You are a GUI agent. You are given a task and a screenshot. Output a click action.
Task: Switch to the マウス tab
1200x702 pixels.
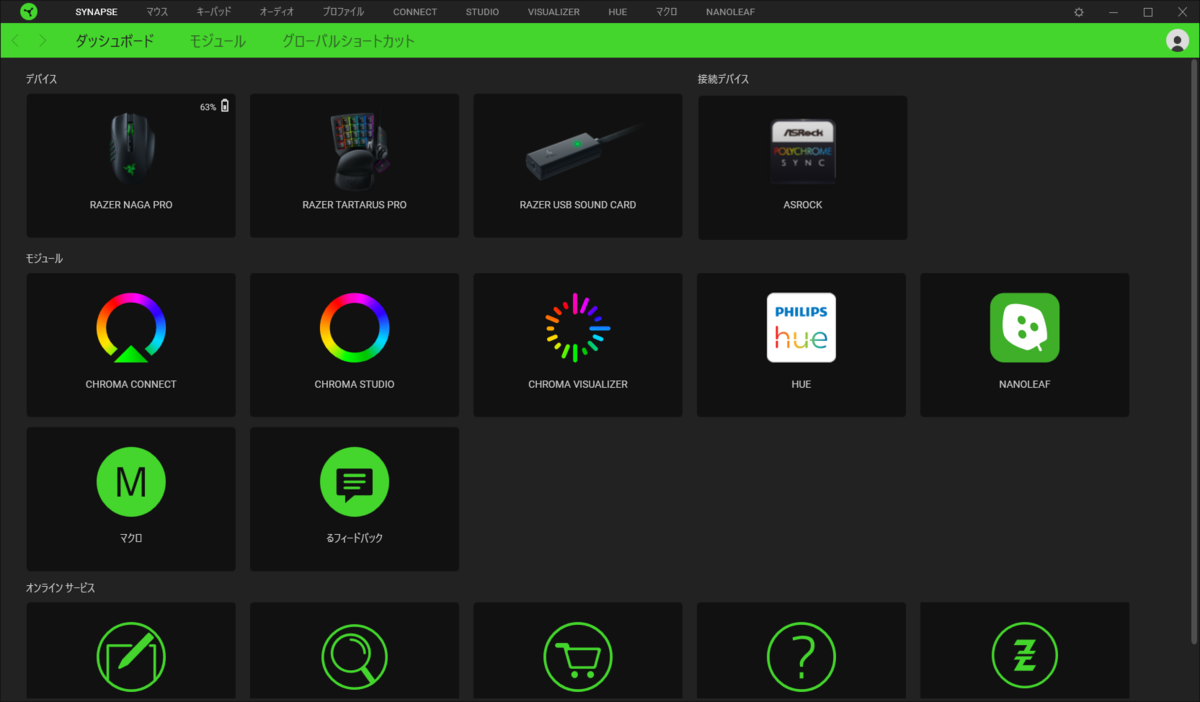click(157, 11)
